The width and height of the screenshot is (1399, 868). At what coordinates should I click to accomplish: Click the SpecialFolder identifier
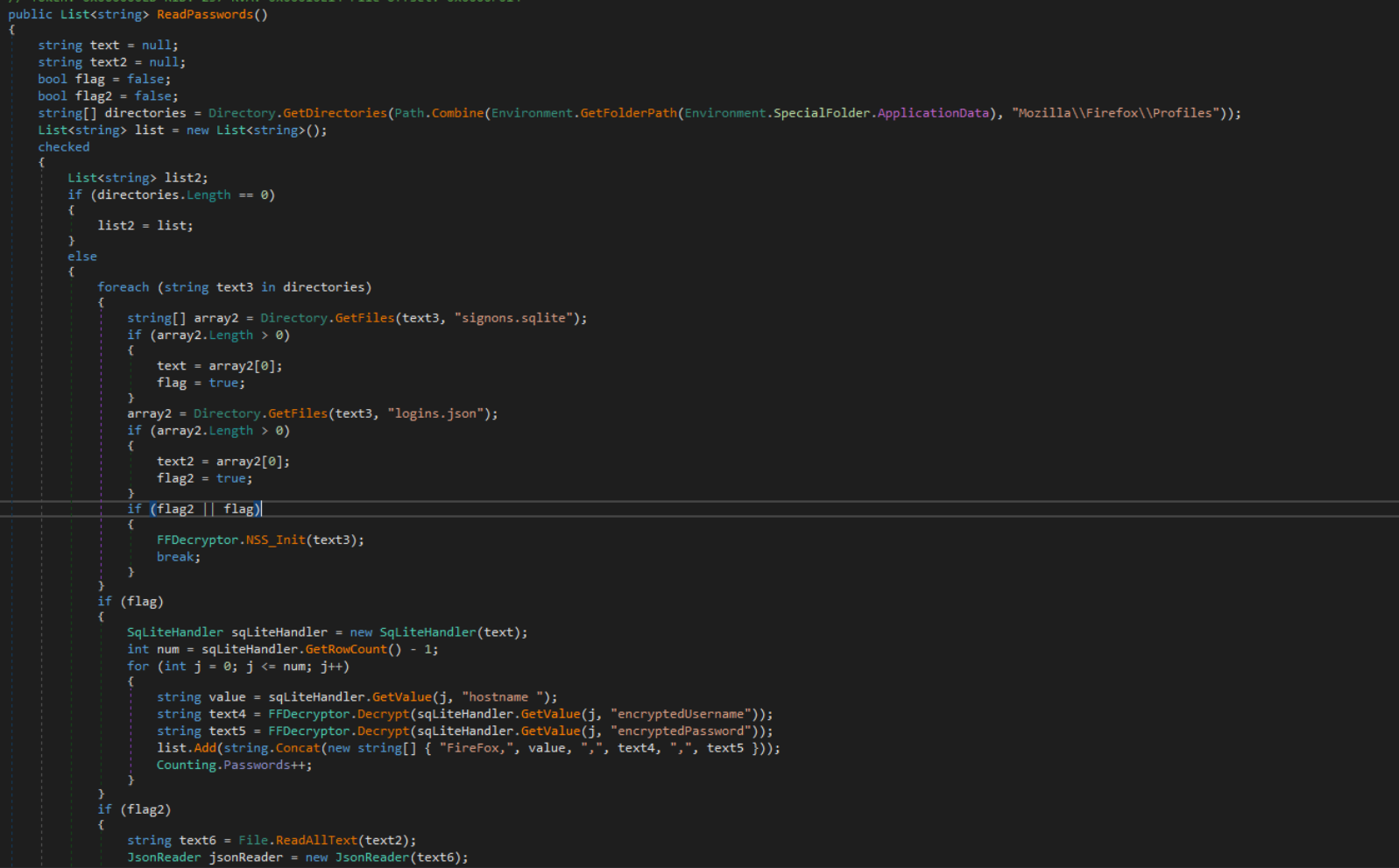822,113
